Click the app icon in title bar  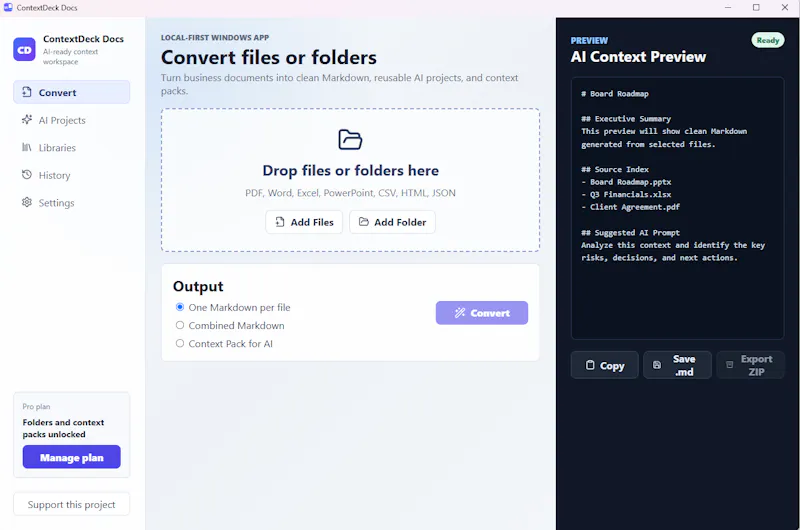point(8,7)
